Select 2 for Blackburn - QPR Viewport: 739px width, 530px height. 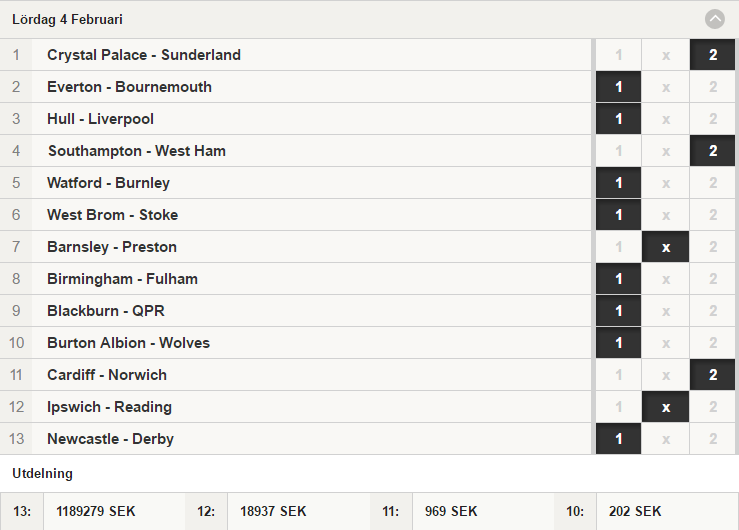tap(713, 311)
